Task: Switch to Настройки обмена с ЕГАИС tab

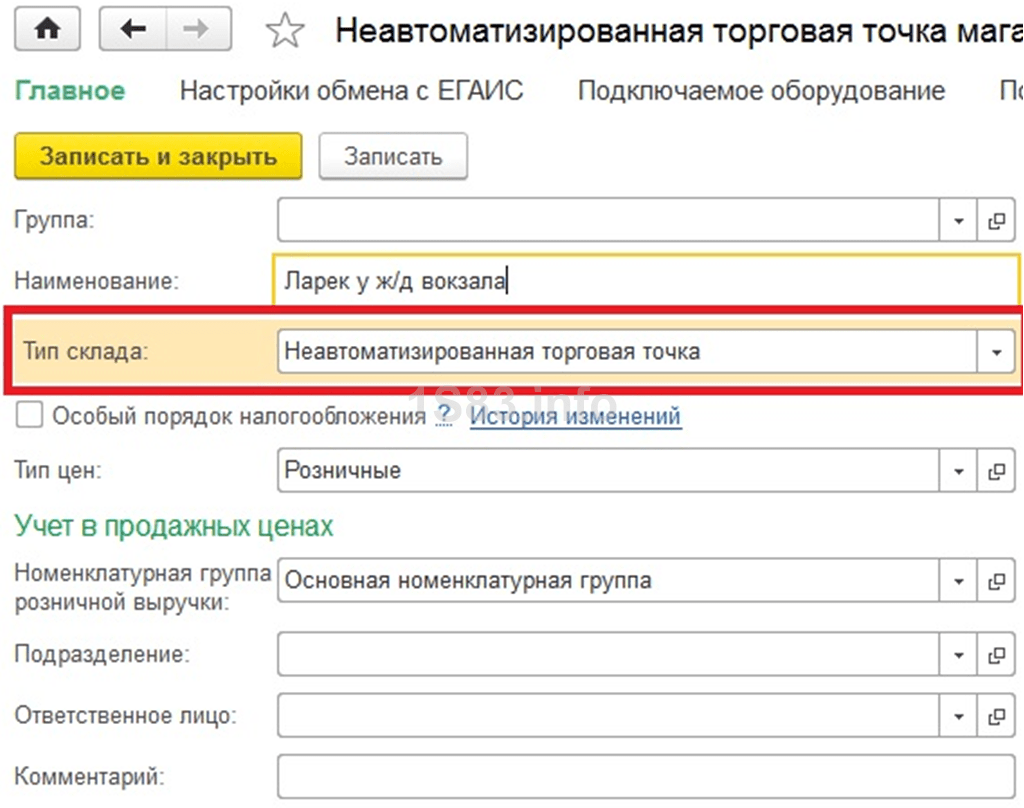Action: (x=351, y=91)
